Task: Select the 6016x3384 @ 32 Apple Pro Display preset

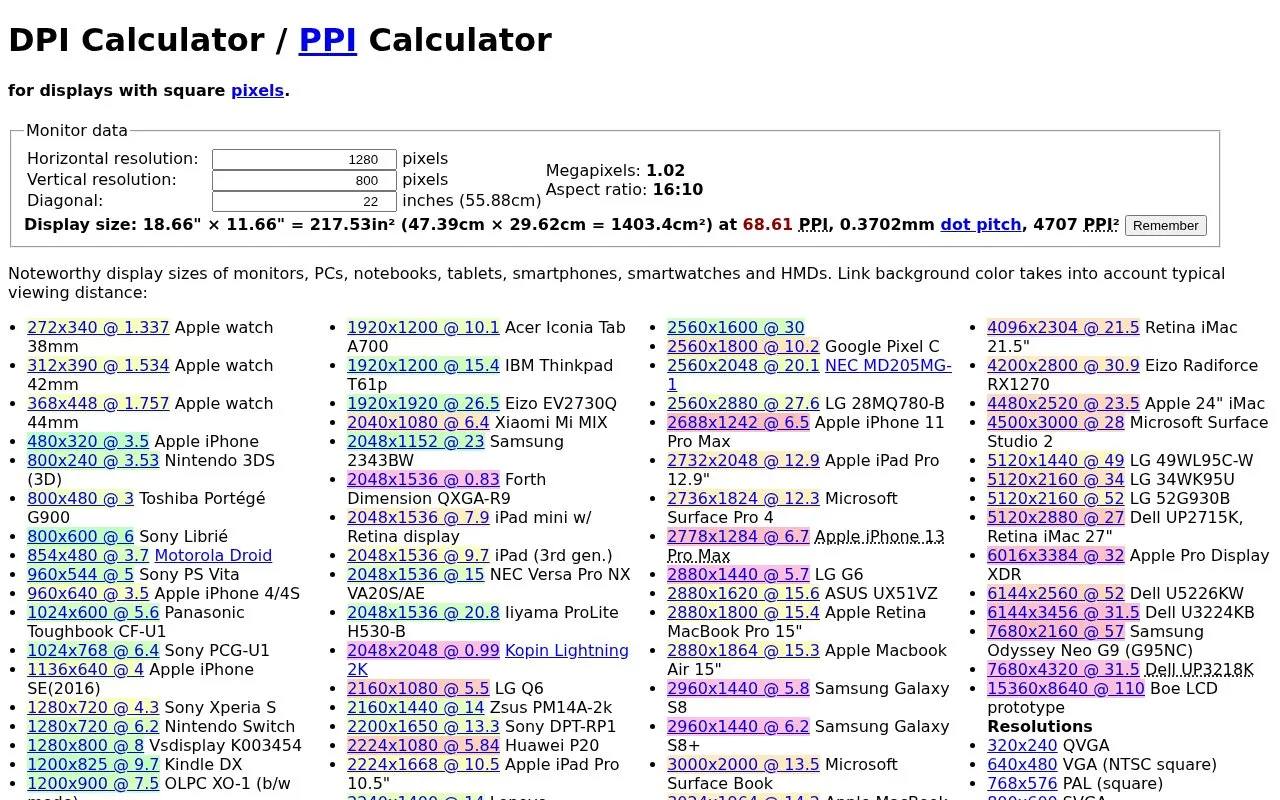Action: [1055, 555]
